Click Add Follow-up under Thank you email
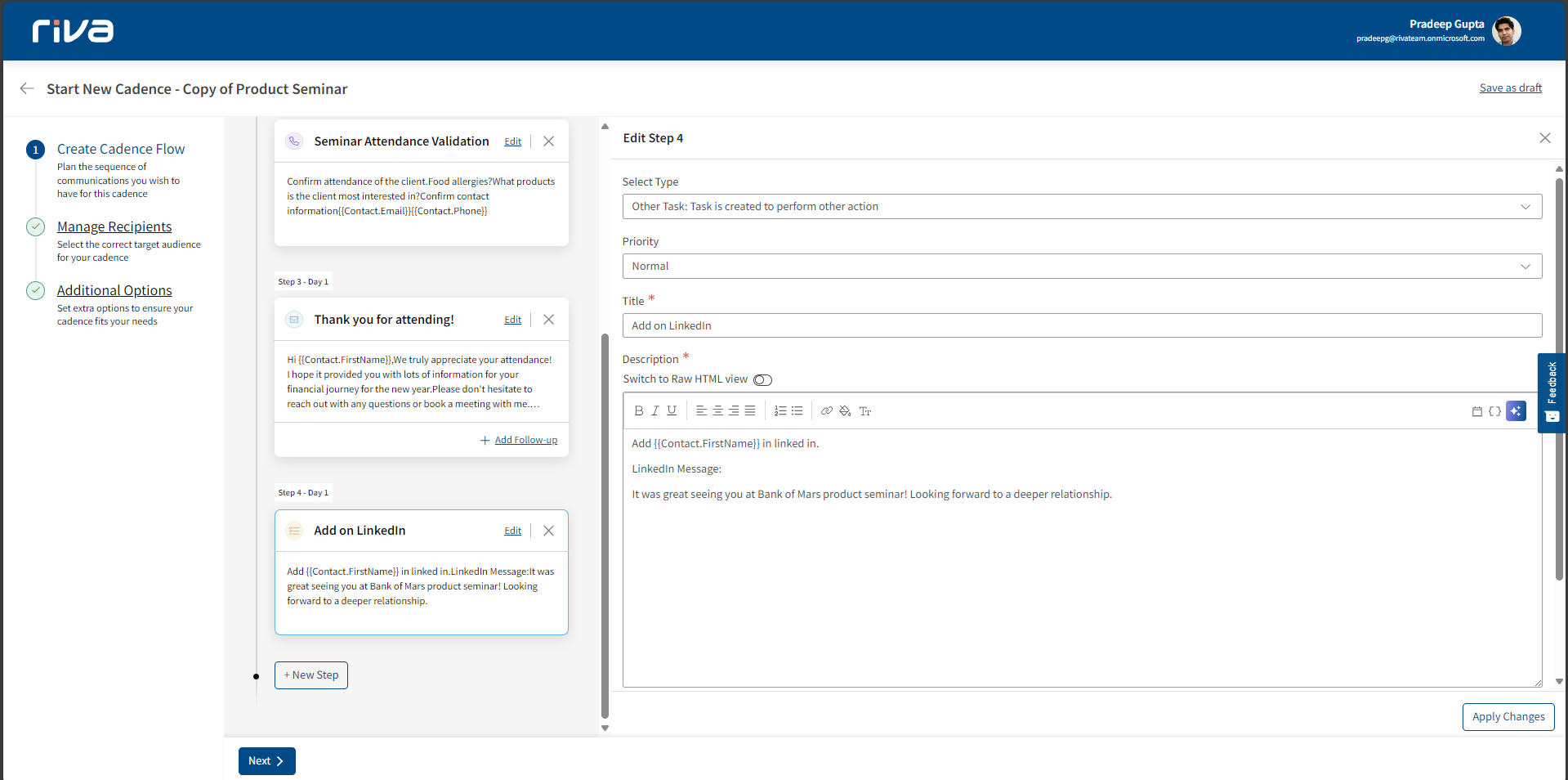 (x=525, y=440)
